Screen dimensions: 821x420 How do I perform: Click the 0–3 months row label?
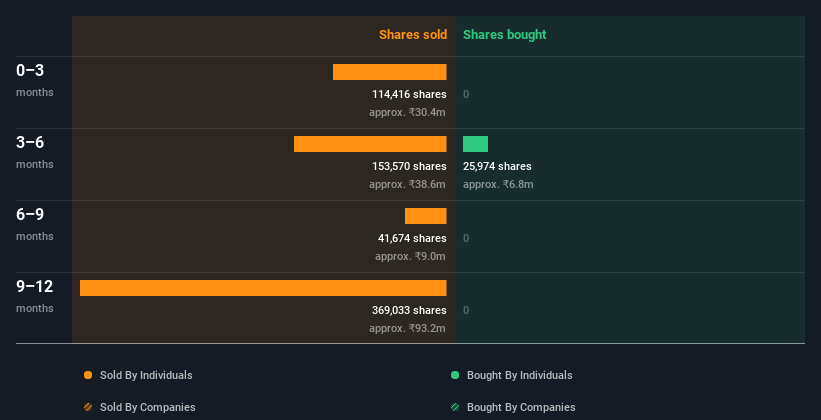point(35,80)
